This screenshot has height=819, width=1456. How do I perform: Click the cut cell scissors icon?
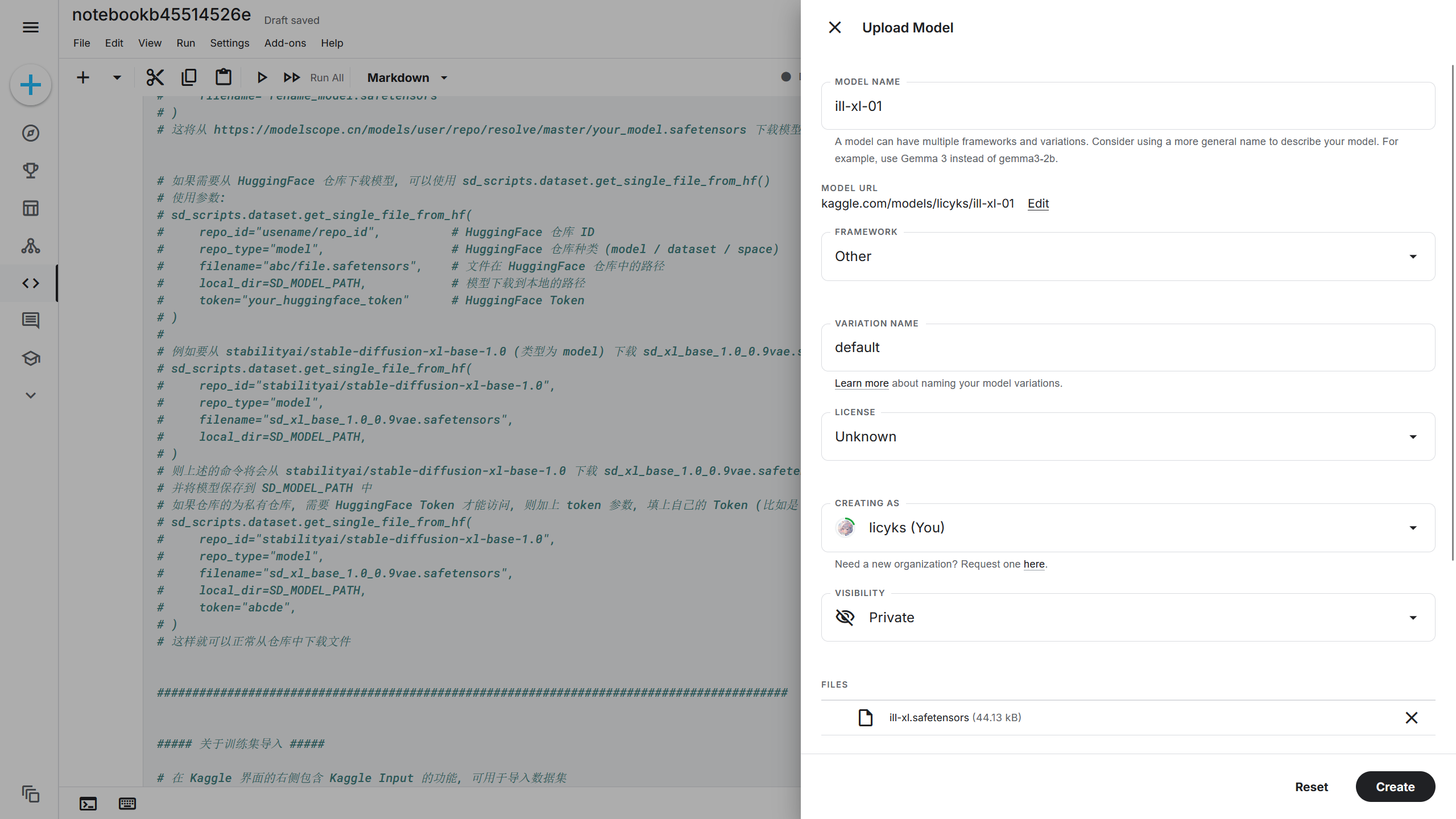click(x=155, y=77)
